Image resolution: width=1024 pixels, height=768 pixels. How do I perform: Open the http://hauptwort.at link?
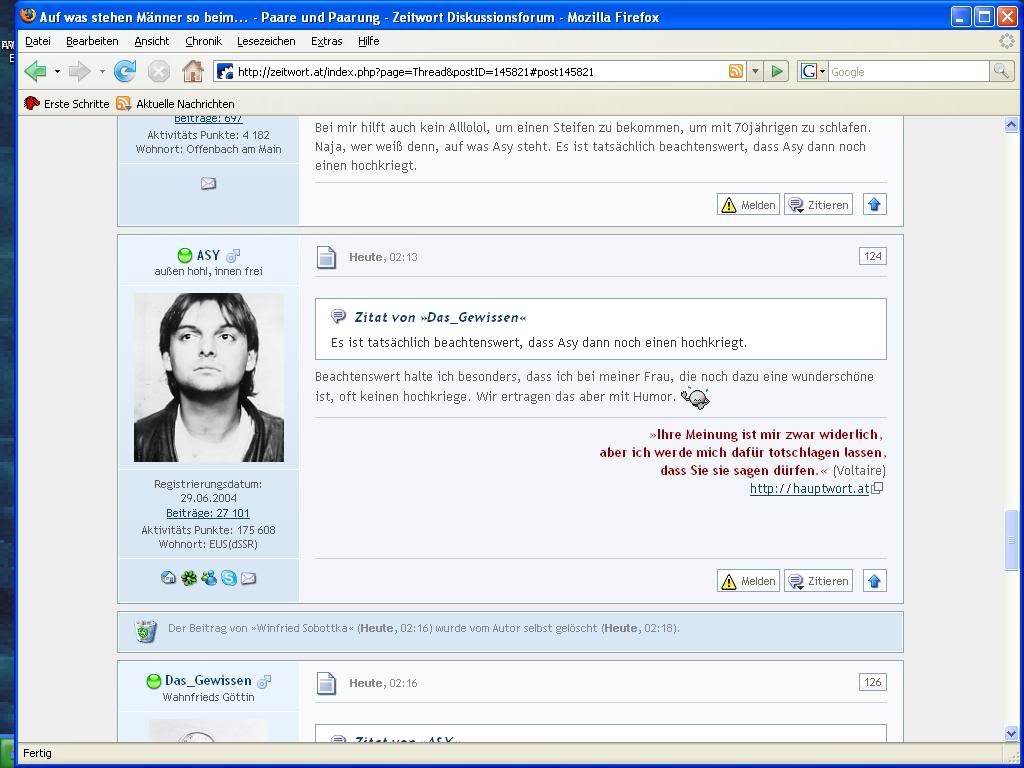coord(809,488)
